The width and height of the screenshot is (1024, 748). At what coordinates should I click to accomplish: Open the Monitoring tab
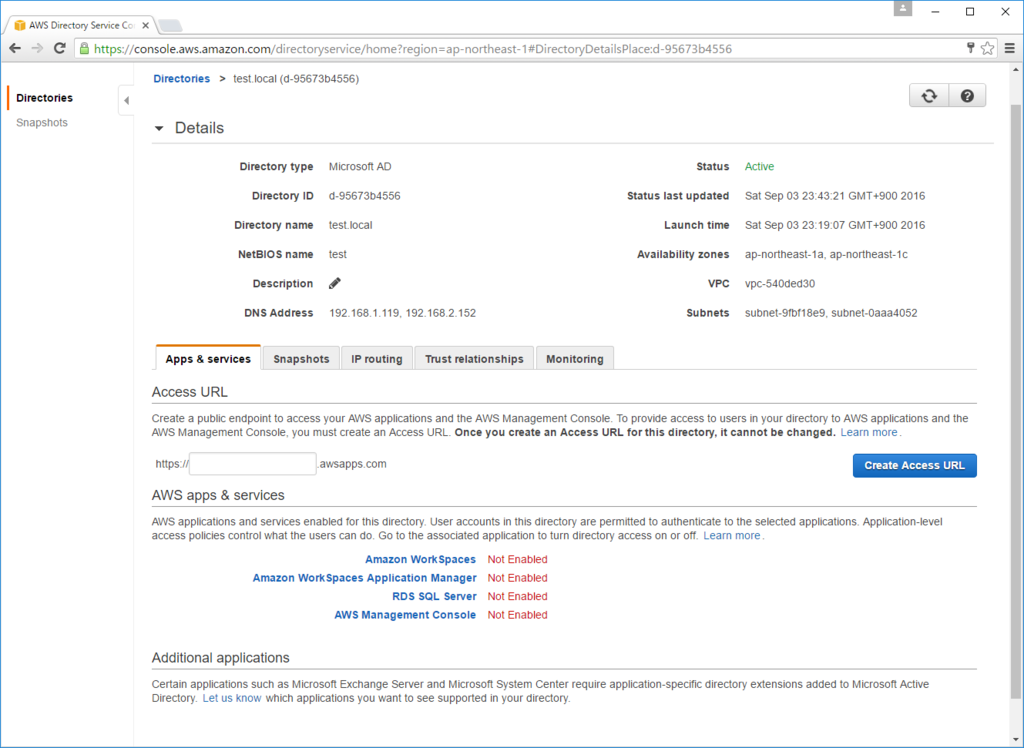pos(575,359)
